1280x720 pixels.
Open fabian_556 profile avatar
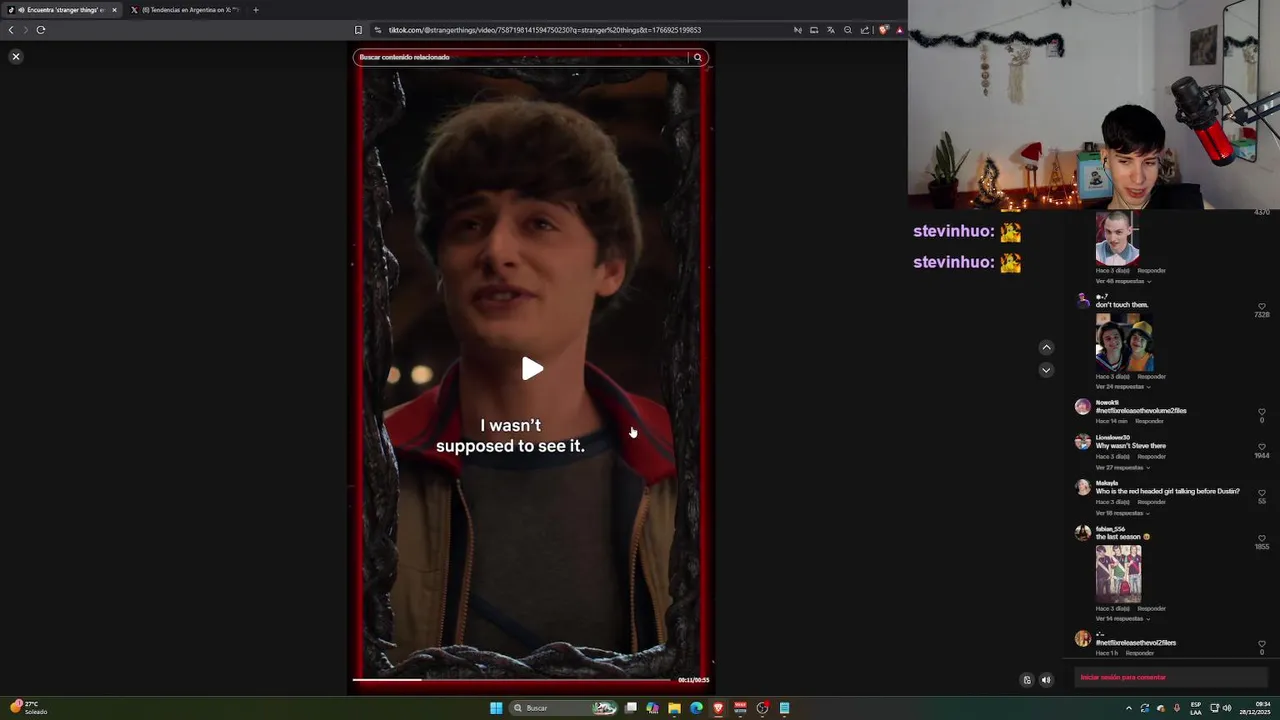[x=1082, y=533]
